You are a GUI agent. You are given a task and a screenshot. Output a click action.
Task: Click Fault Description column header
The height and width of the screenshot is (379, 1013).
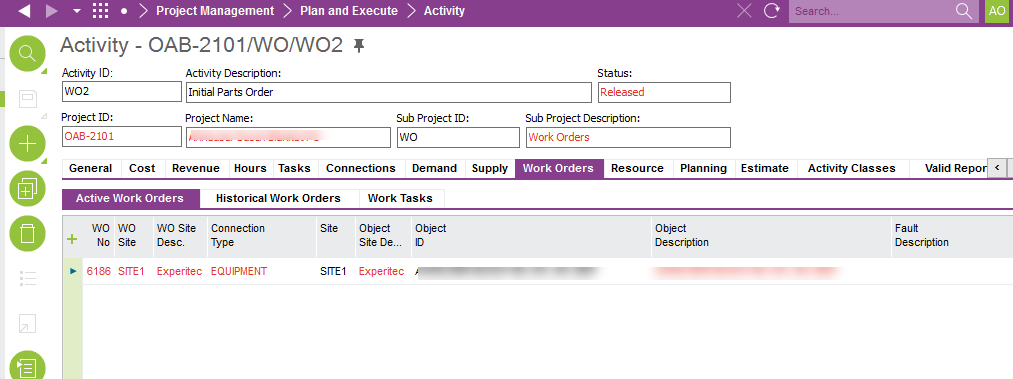[x=952, y=236]
